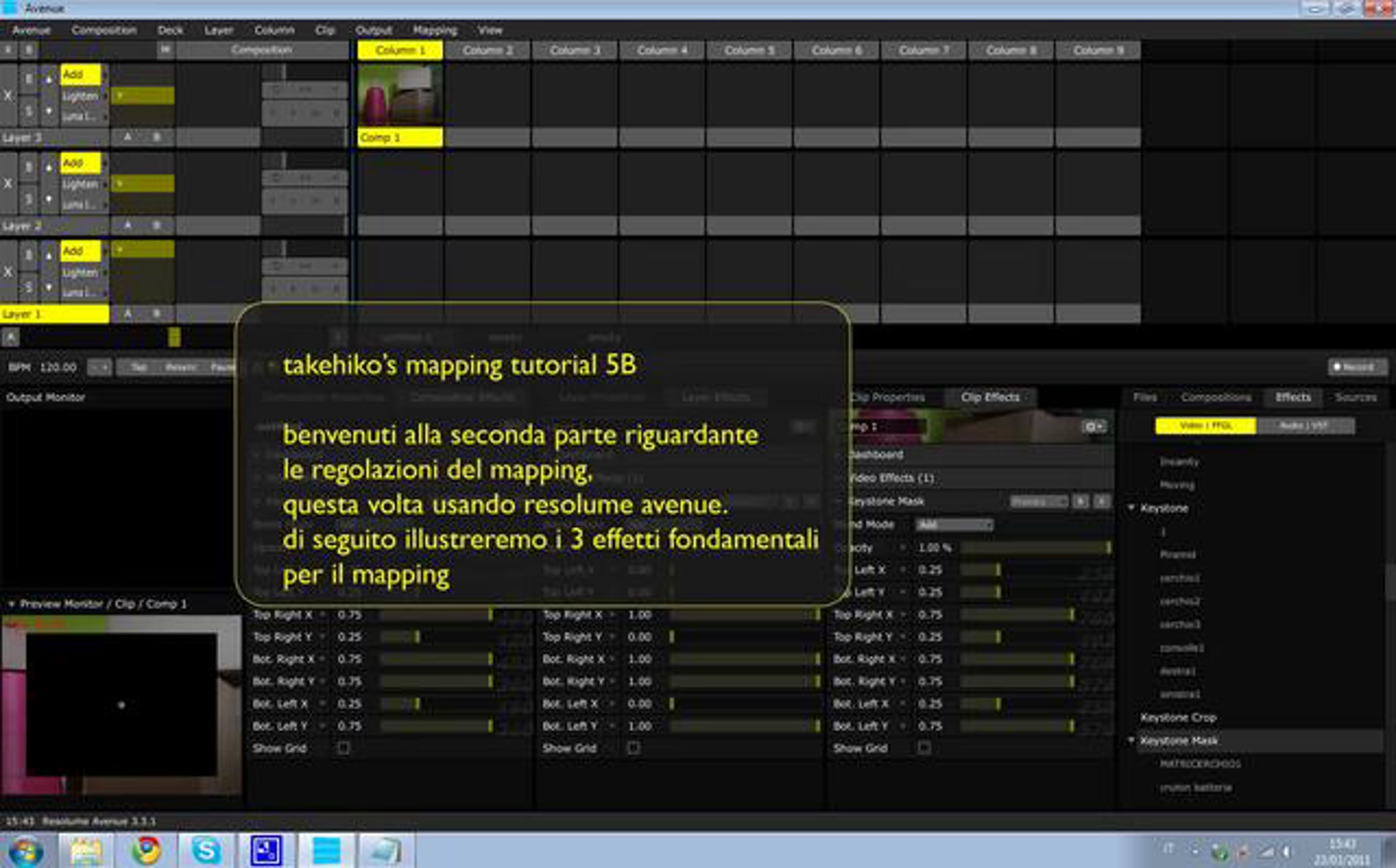Open the Windows Start menu
Viewport: 1396px width, 868px height.
point(26,851)
